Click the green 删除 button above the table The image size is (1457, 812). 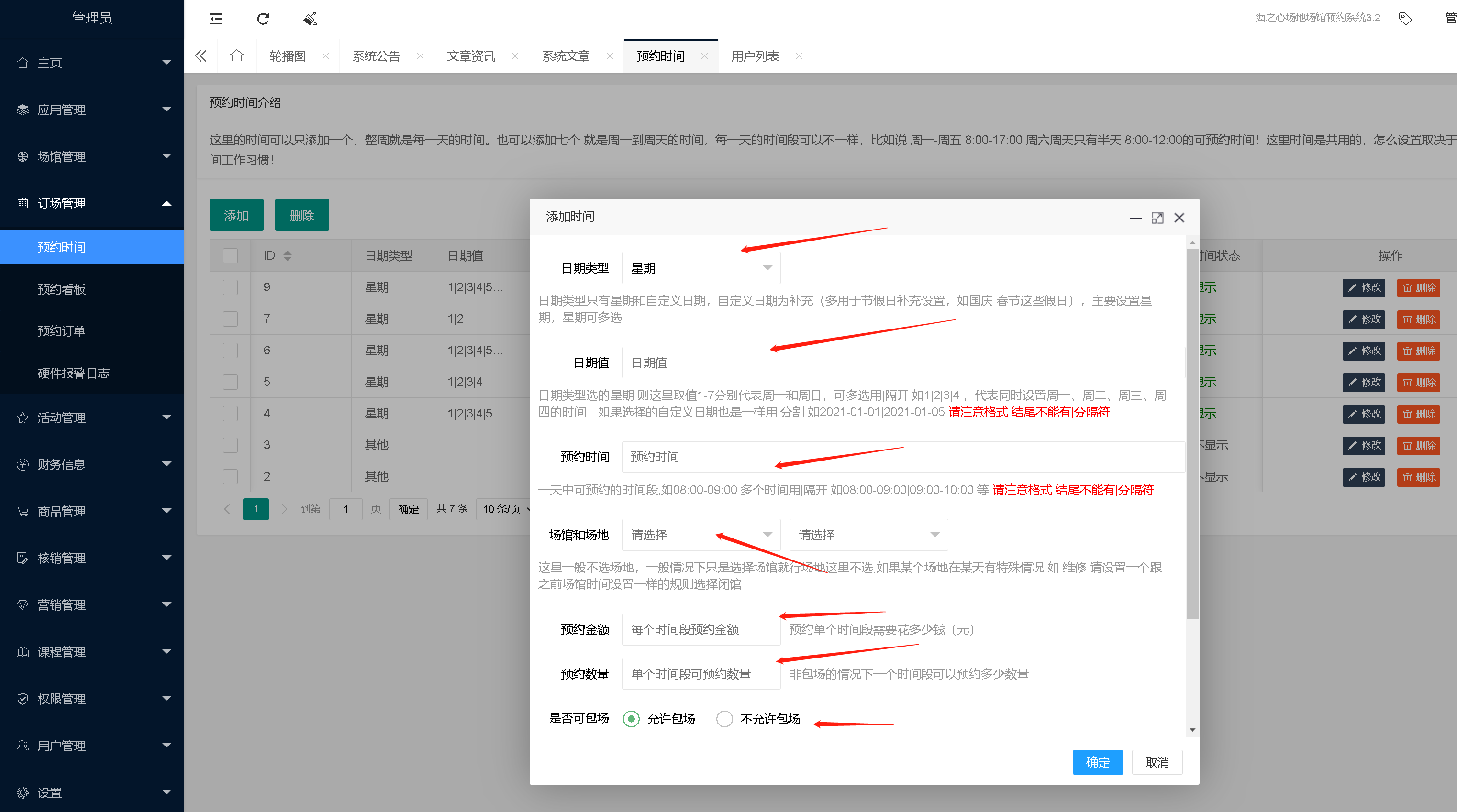(302, 215)
